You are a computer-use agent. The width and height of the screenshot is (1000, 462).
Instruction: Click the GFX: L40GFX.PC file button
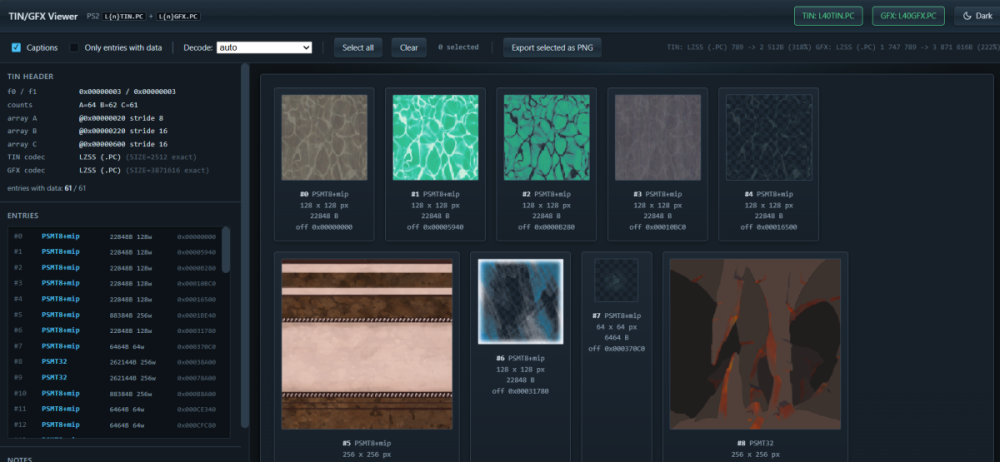(908, 16)
